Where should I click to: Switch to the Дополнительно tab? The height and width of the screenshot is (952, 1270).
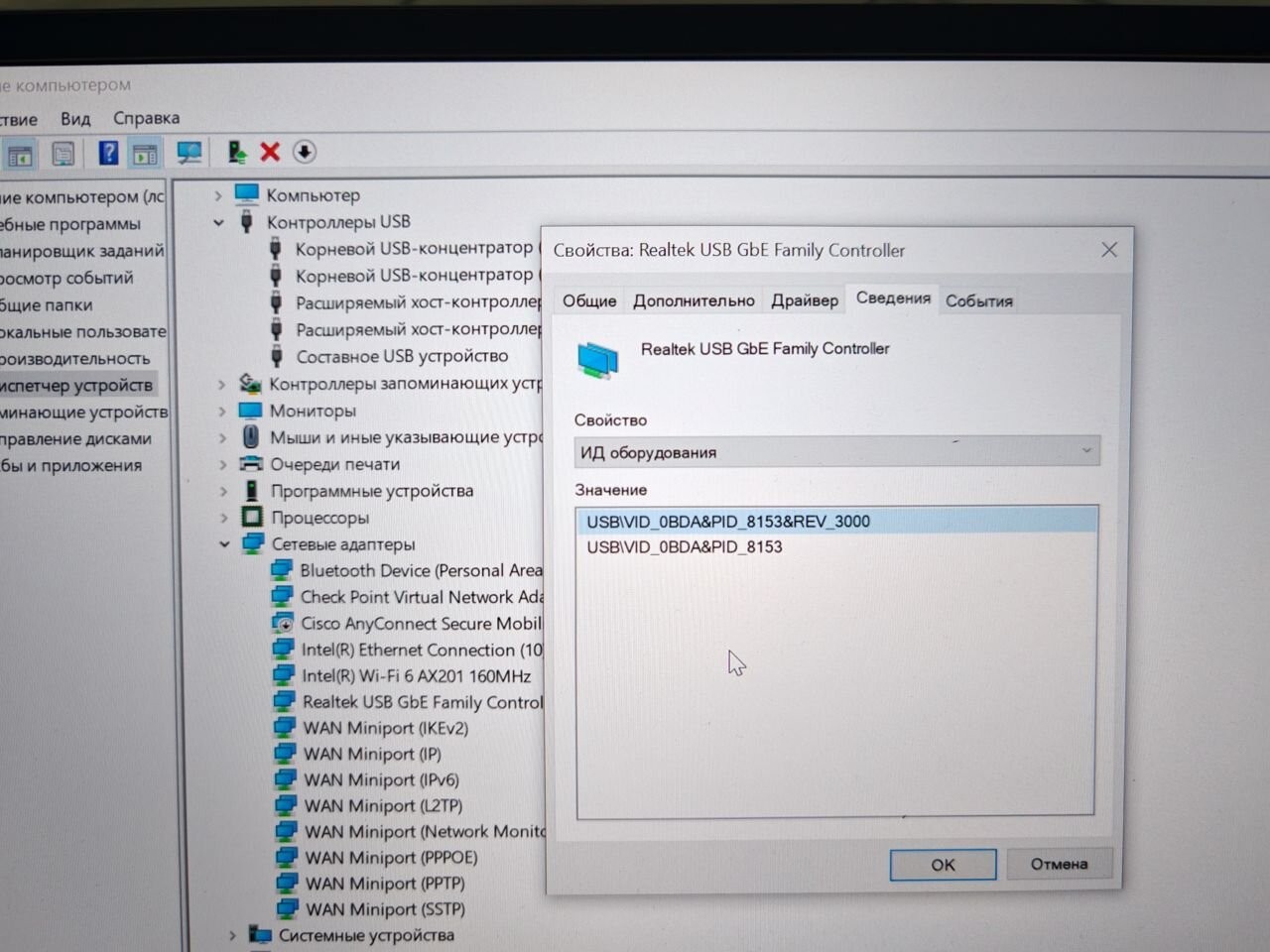[x=694, y=300]
